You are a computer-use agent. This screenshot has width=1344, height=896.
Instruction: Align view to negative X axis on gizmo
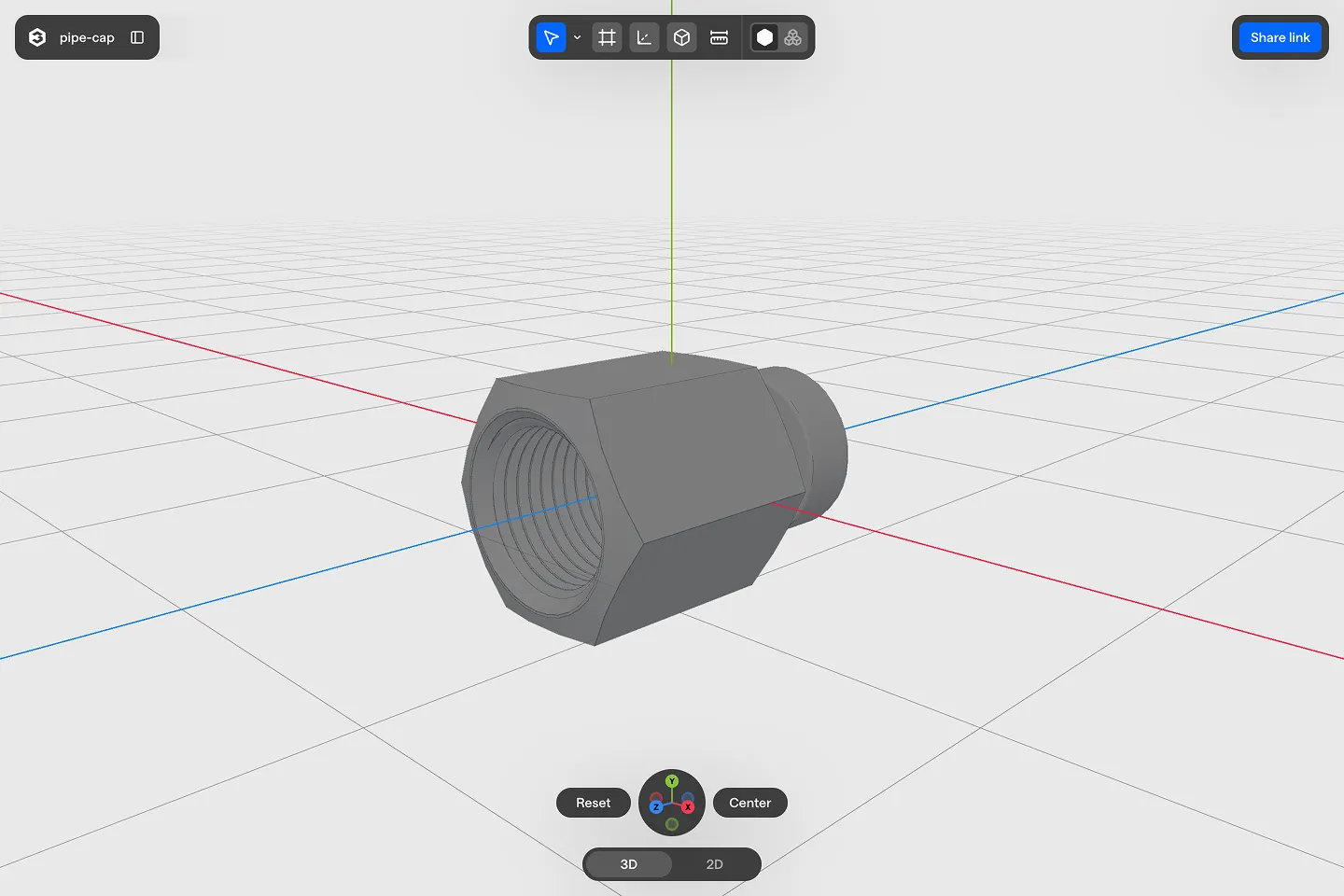[656, 799]
